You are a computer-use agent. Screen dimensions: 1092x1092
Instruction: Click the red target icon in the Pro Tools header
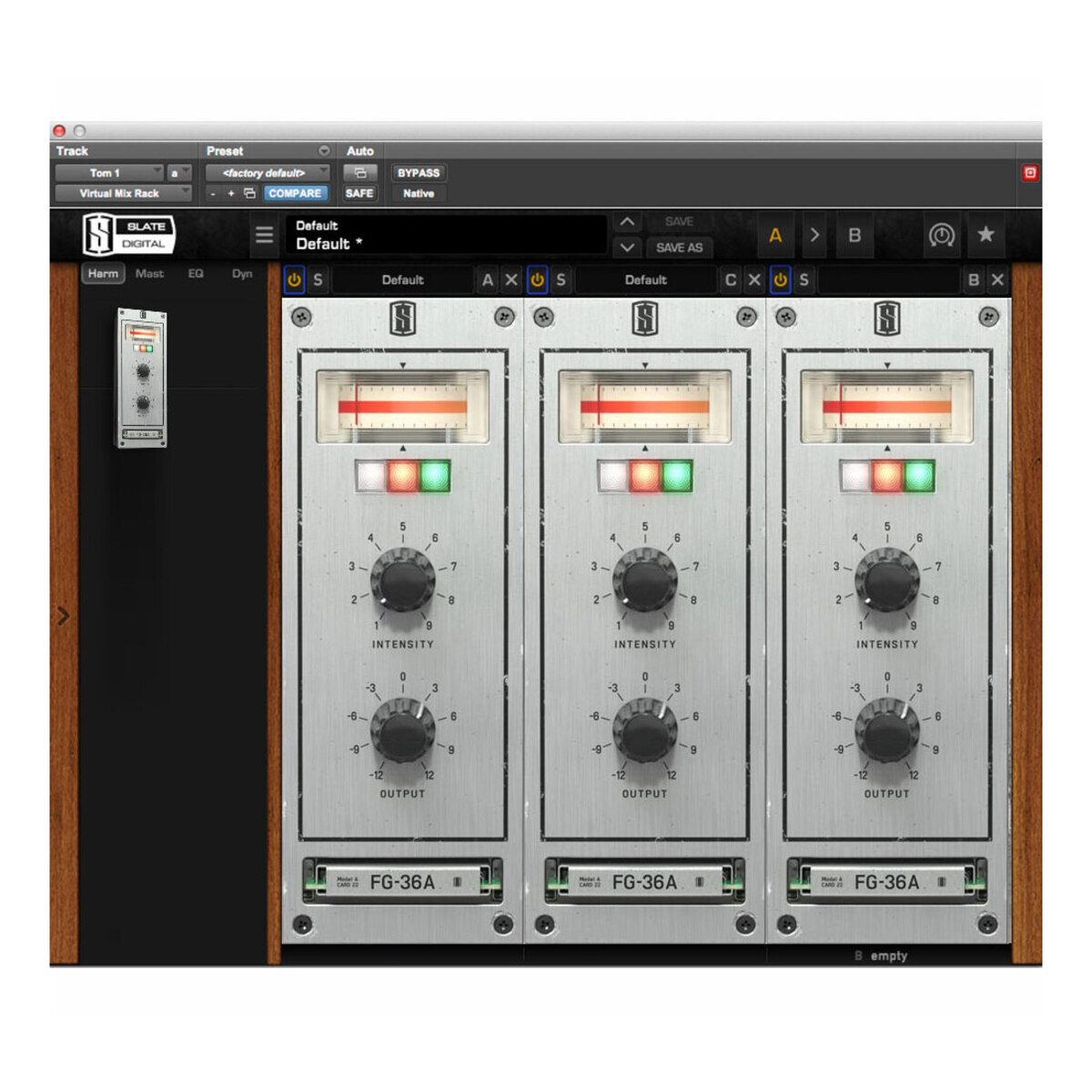click(1030, 173)
